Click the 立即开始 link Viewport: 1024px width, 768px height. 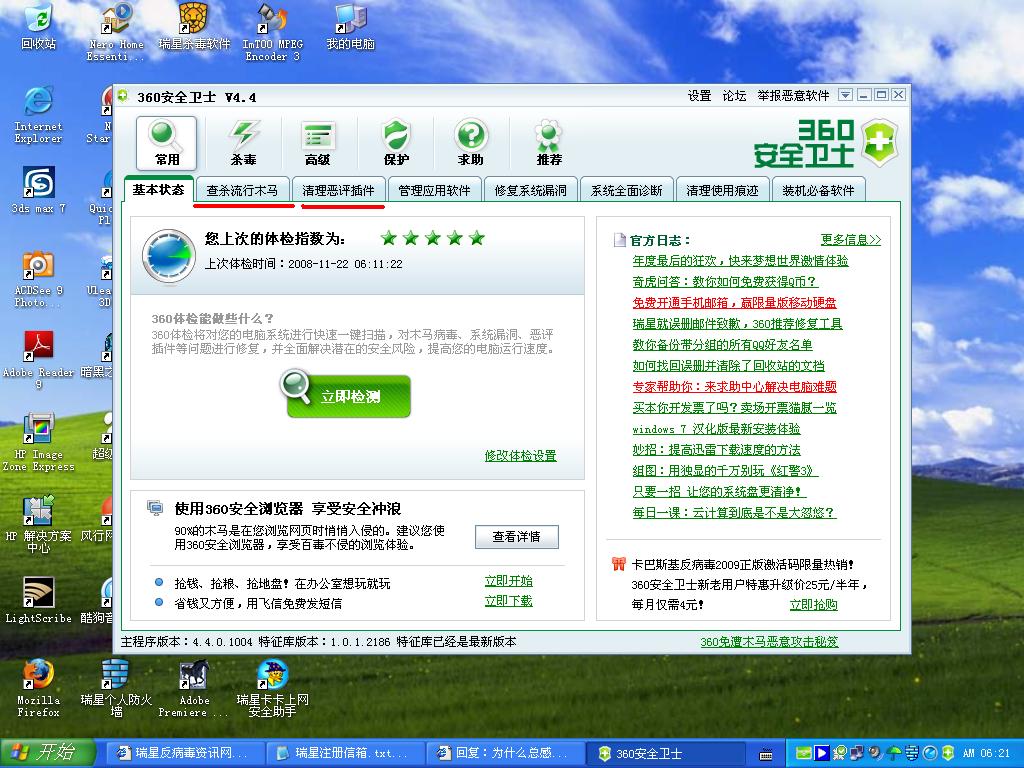pyautogui.click(x=509, y=581)
